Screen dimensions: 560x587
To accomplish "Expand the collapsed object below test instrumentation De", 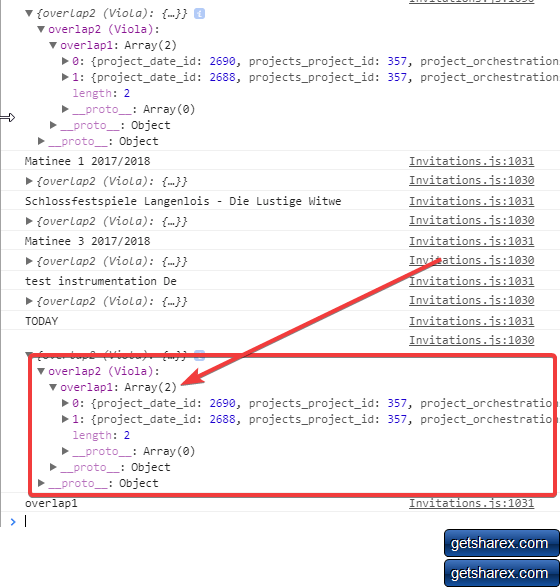I will (x=29, y=301).
